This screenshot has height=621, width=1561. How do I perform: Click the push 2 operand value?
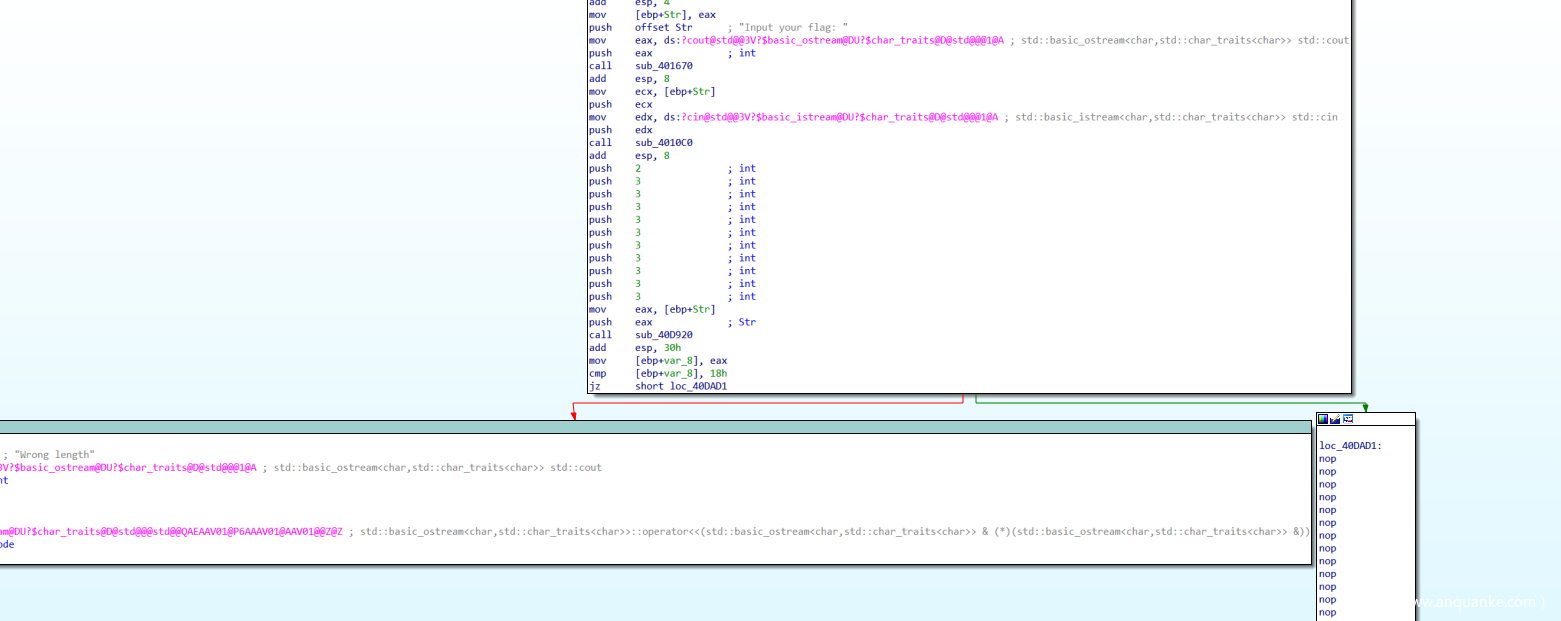pyautogui.click(x=638, y=169)
